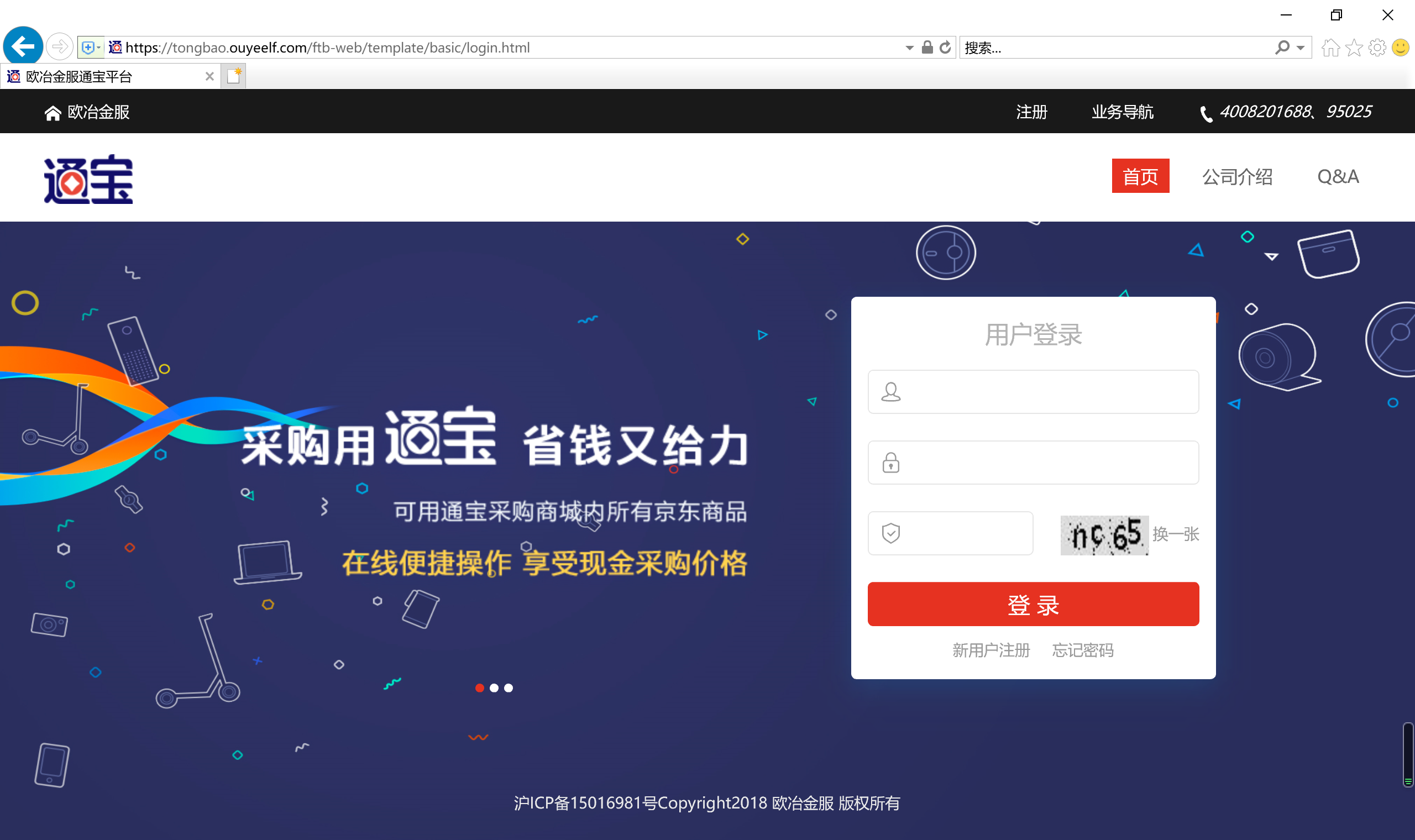Open favorites star icon
The height and width of the screenshot is (840, 1415).
1354,48
